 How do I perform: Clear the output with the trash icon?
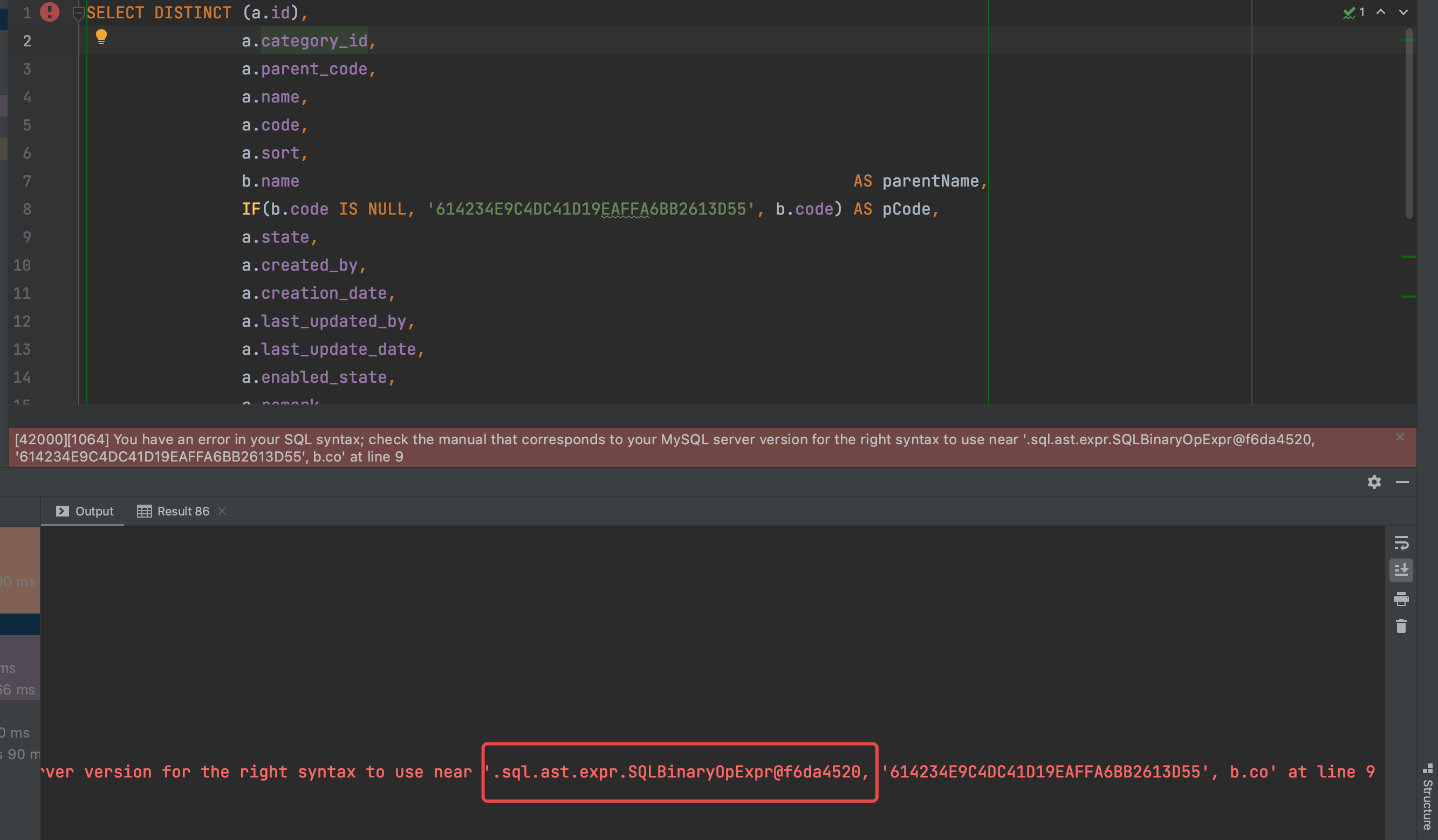(x=1401, y=626)
